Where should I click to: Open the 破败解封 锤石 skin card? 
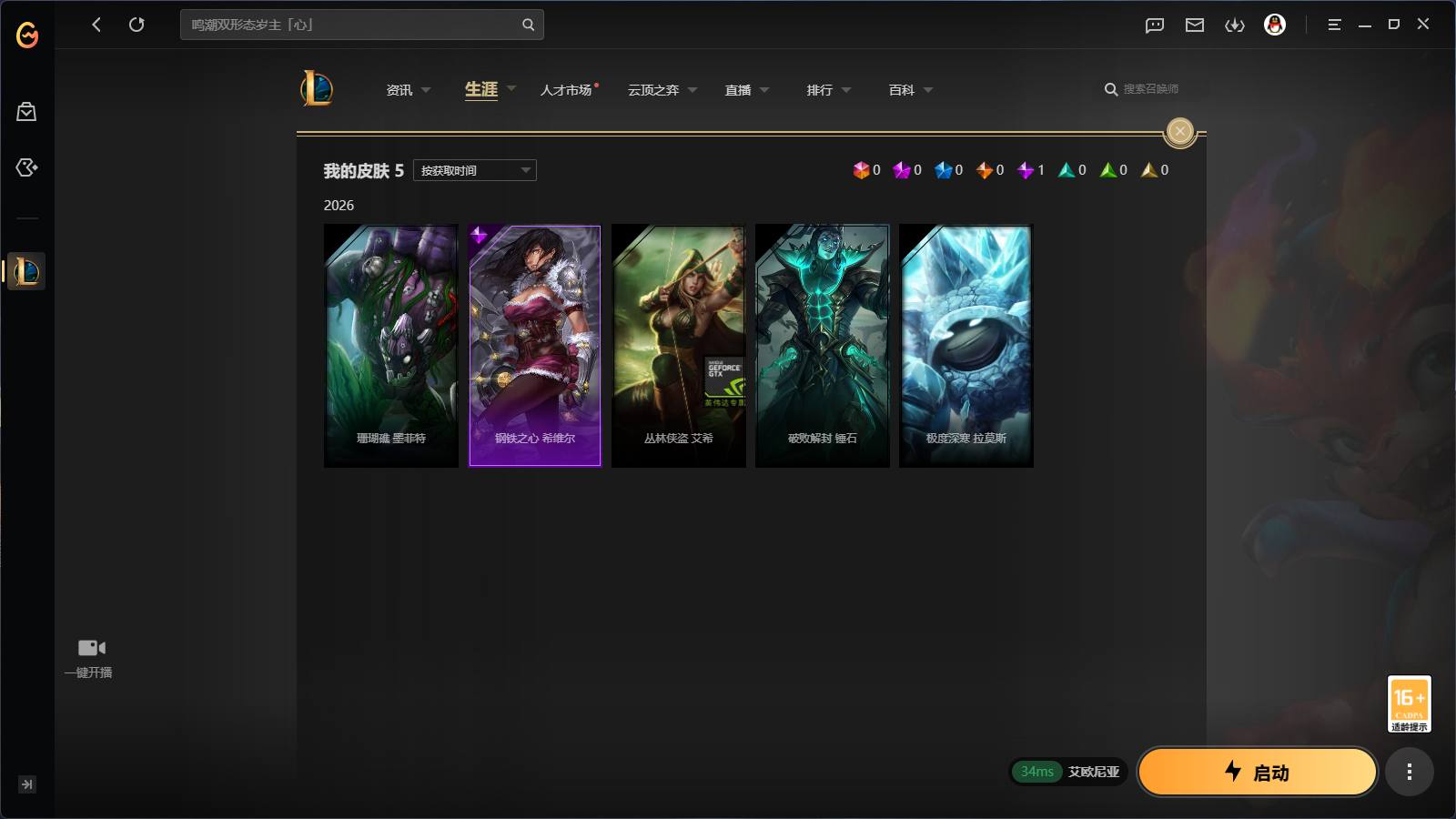[x=823, y=346]
